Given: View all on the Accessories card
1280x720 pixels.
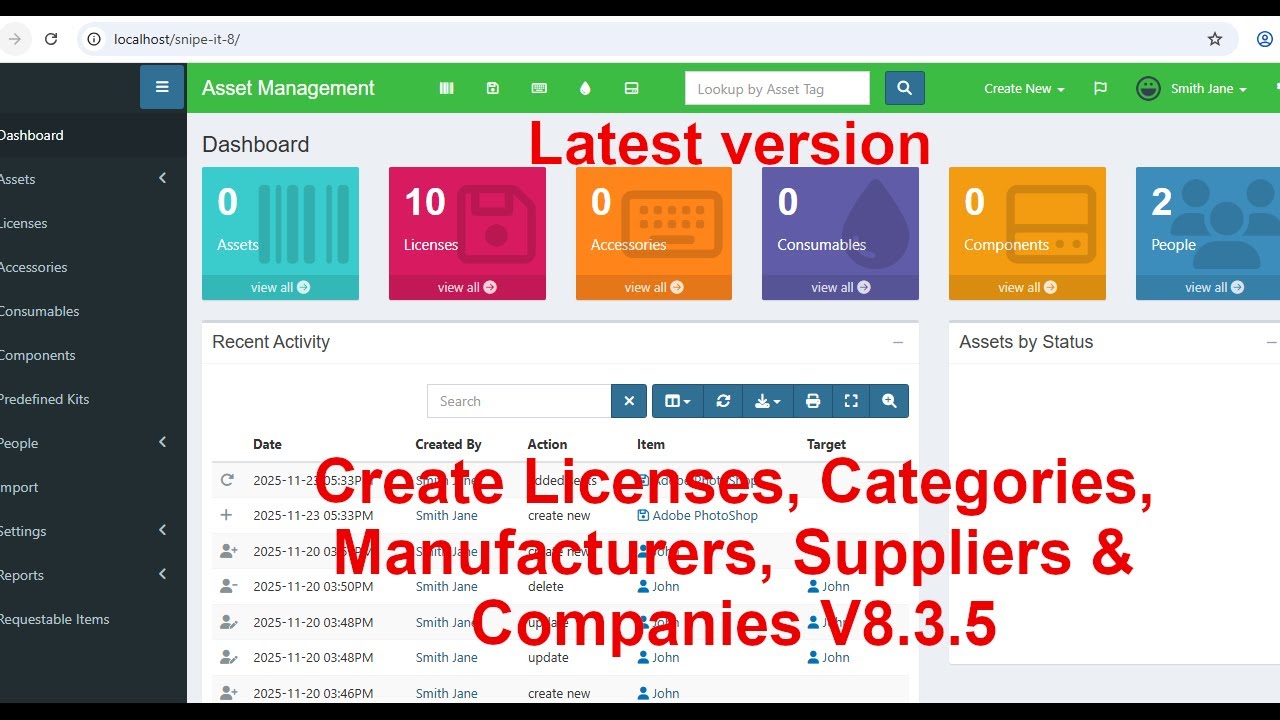Looking at the screenshot, I should coord(654,287).
